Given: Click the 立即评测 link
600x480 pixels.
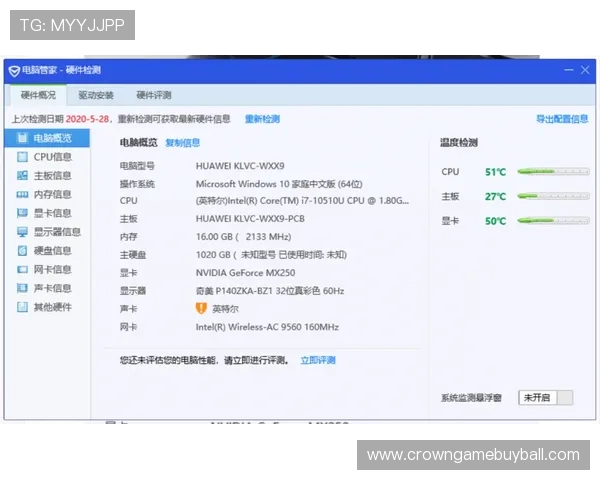Looking at the screenshot, I should (318, 360).
